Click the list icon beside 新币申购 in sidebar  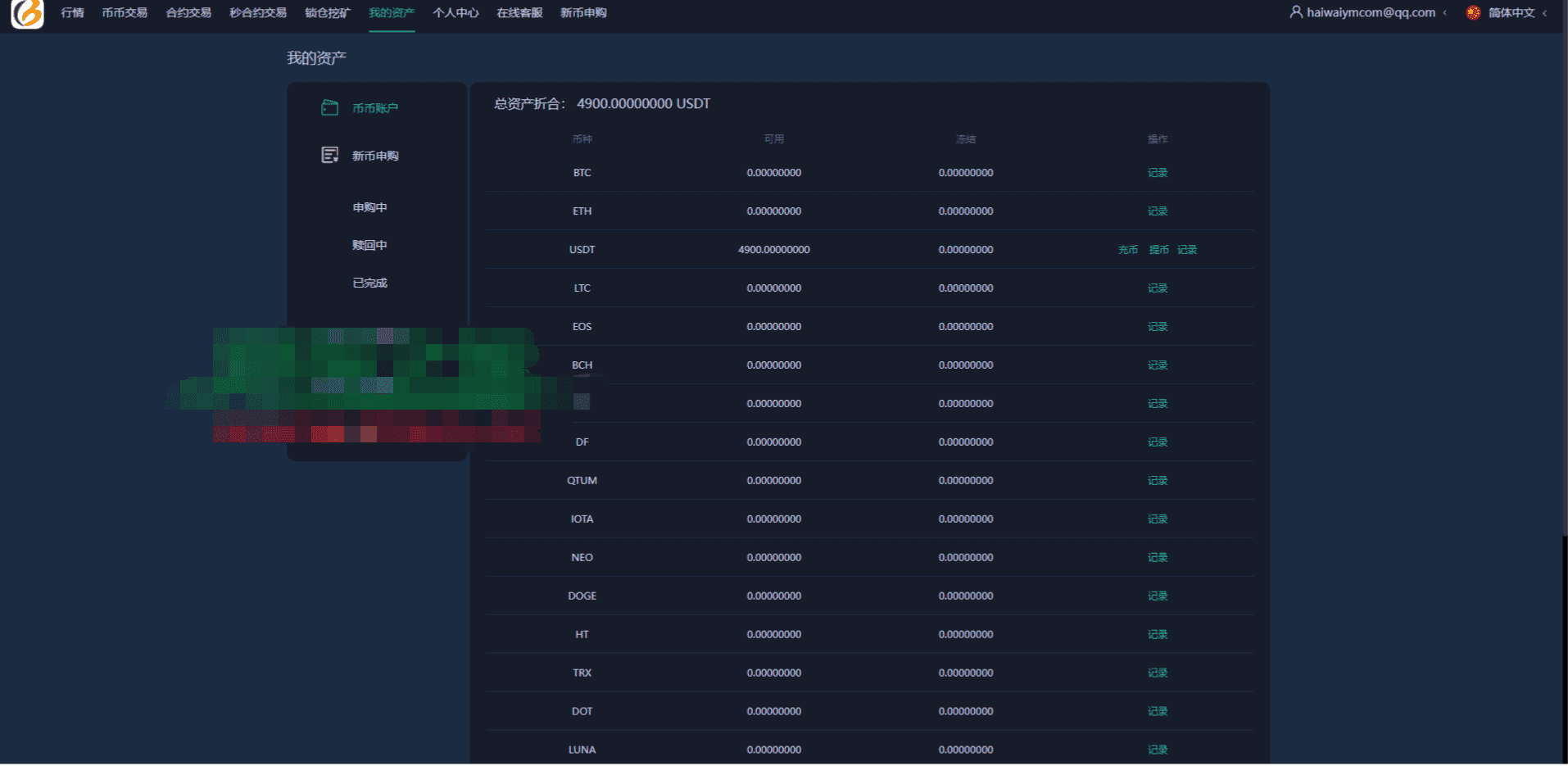point(329,156)
